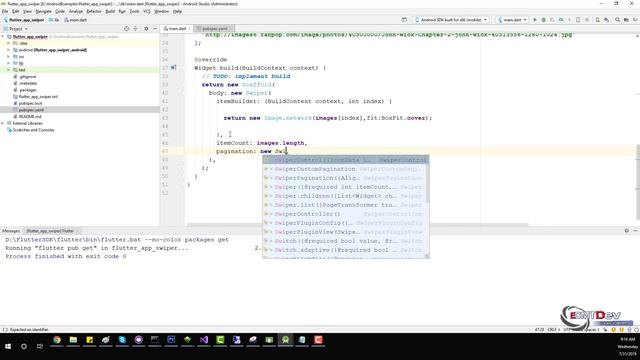640x360 pixels.
Task: Open the Edit menu
Action: pos(16,11)
